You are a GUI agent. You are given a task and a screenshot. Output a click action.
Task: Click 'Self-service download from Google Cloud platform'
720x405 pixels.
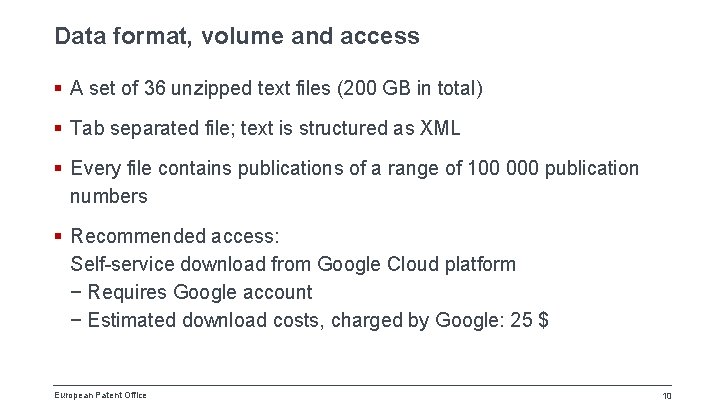tap(293, 264)
